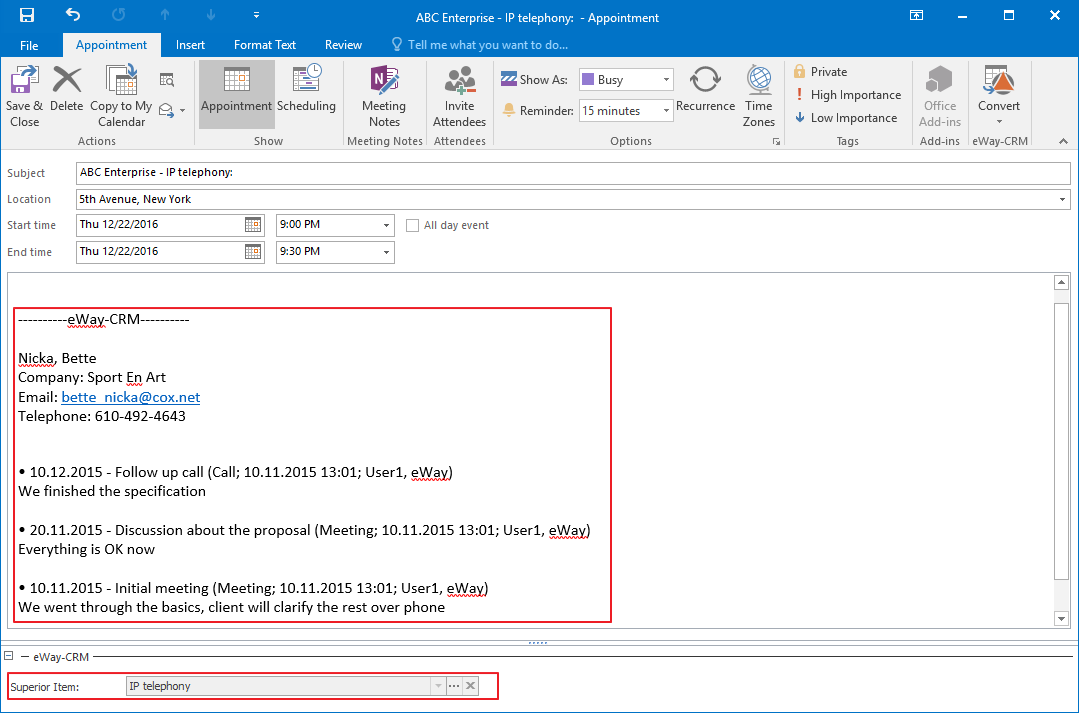Collapse the eWay-CRM section

click(8, 657)
